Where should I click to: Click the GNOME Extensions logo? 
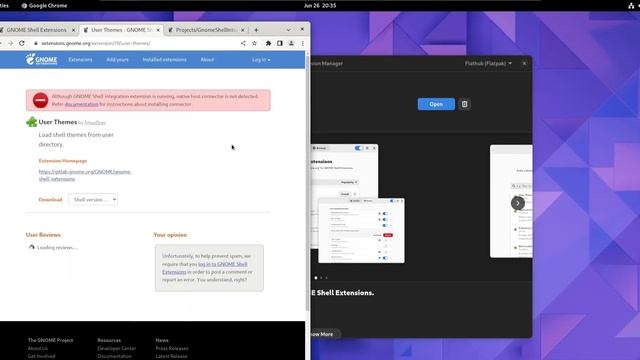point(41,60)
